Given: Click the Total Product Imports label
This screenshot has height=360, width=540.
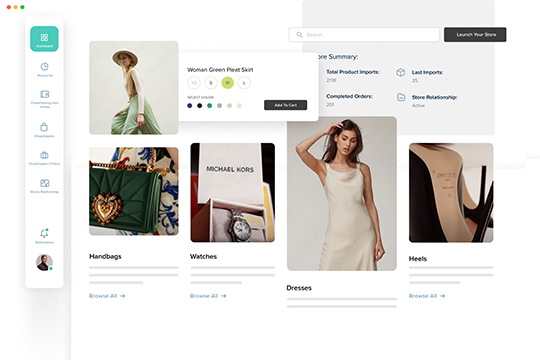Looking at the screenshot, I should coord(353,72).
